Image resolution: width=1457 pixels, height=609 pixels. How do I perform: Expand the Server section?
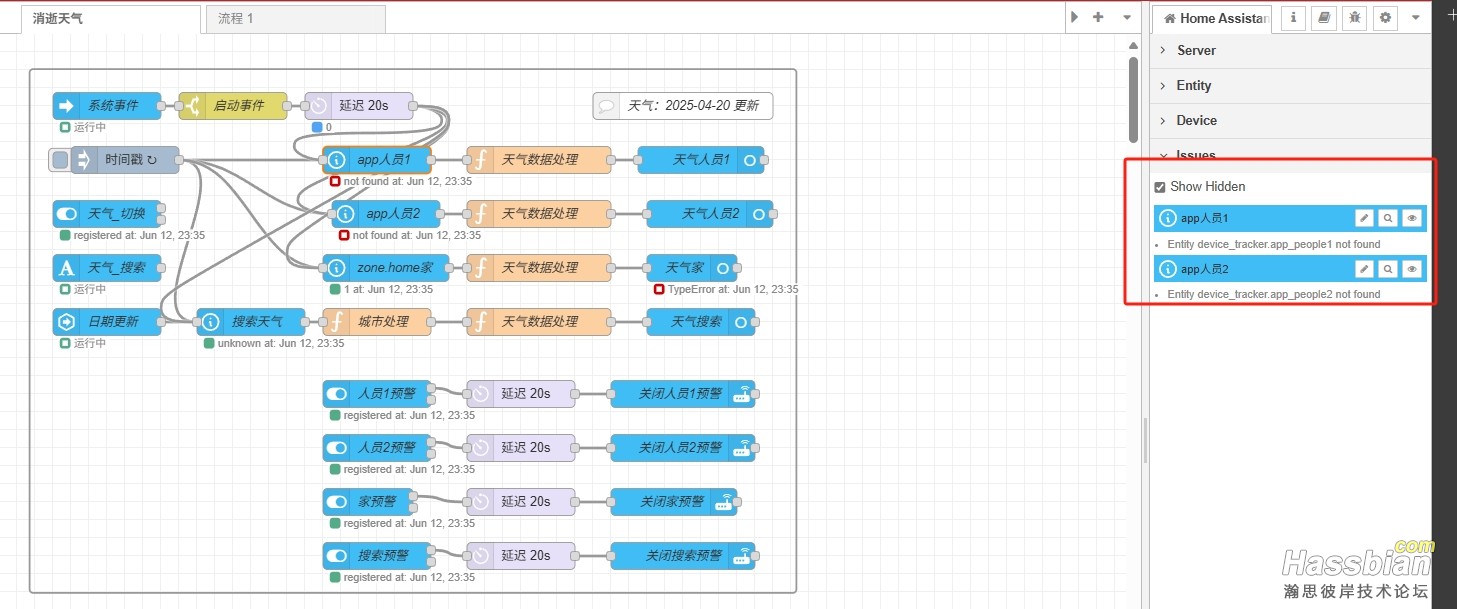1196,51
